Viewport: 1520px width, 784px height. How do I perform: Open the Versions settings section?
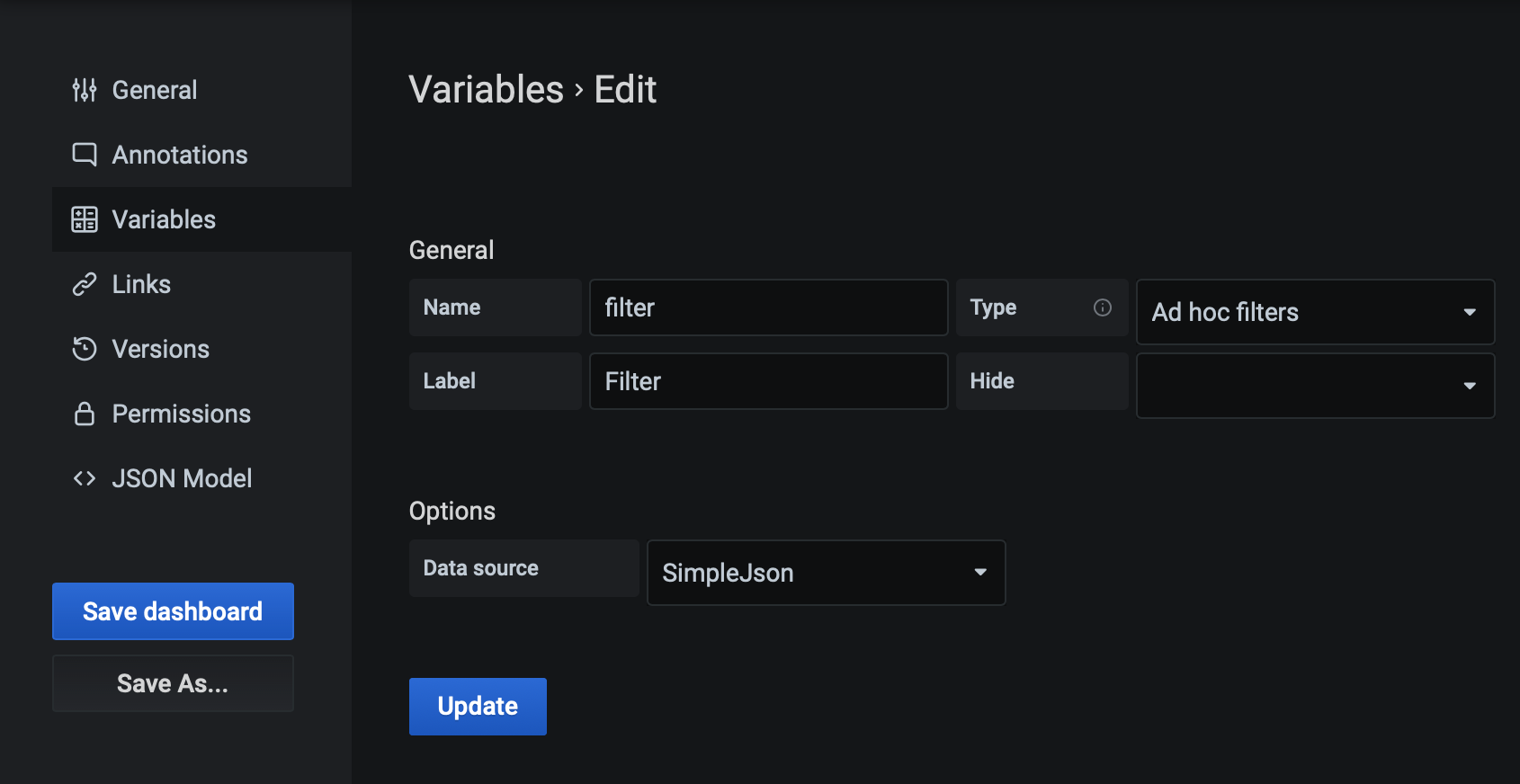[161, 349]
